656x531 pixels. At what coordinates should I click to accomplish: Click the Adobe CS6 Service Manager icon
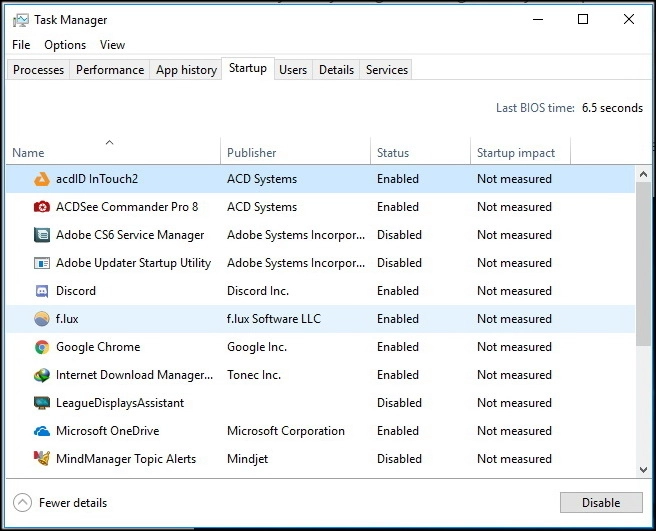42,235
